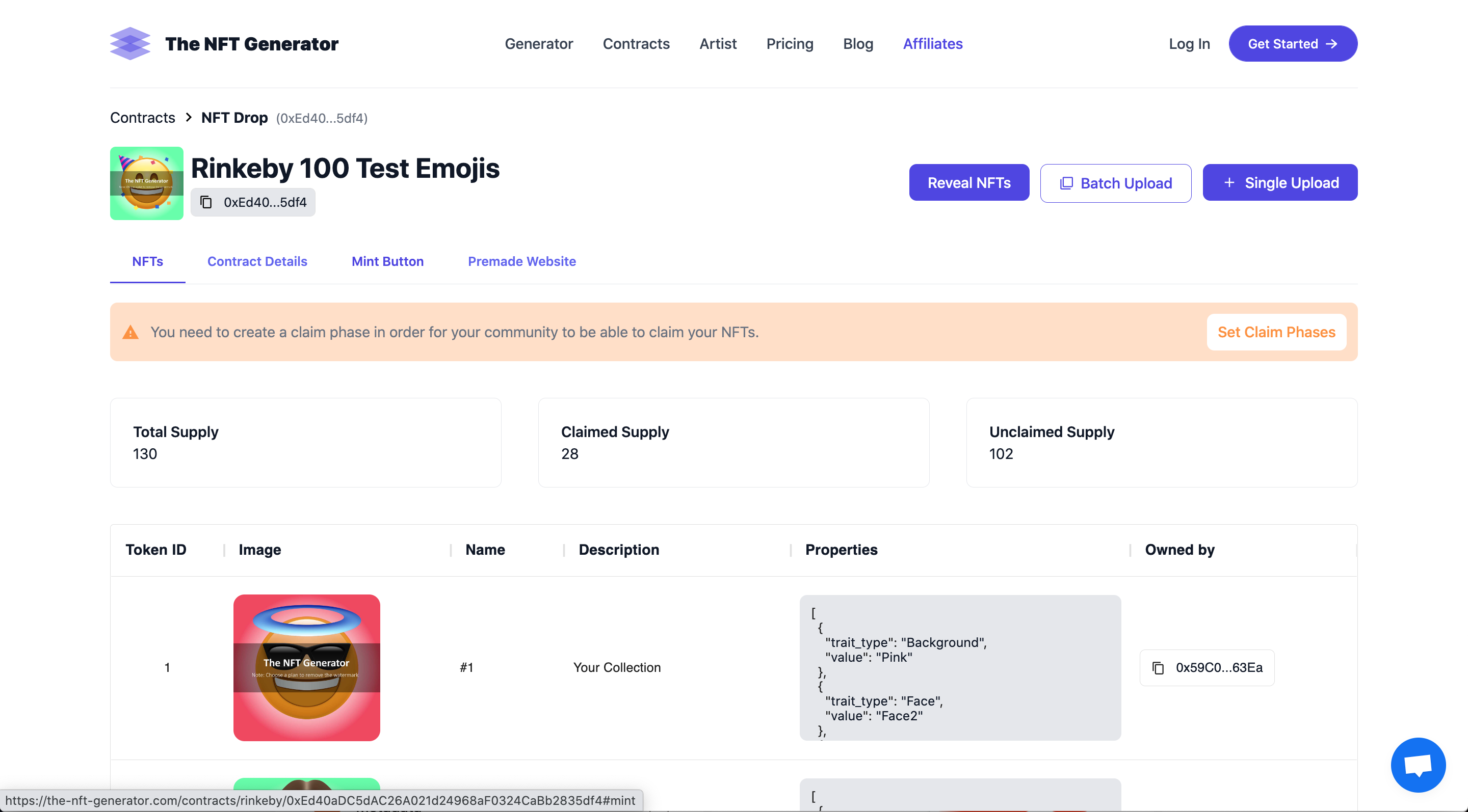
Task: Click the Batch Upload stack icon
Action: [1066, 183]
